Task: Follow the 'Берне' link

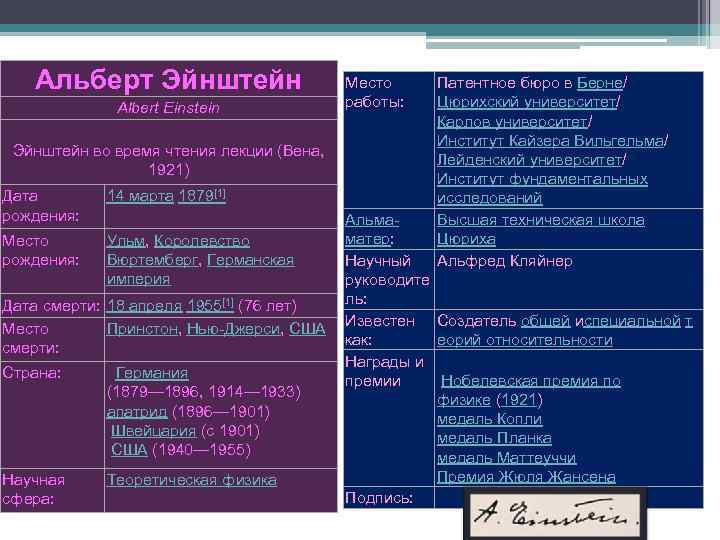Action: point(600,83)
